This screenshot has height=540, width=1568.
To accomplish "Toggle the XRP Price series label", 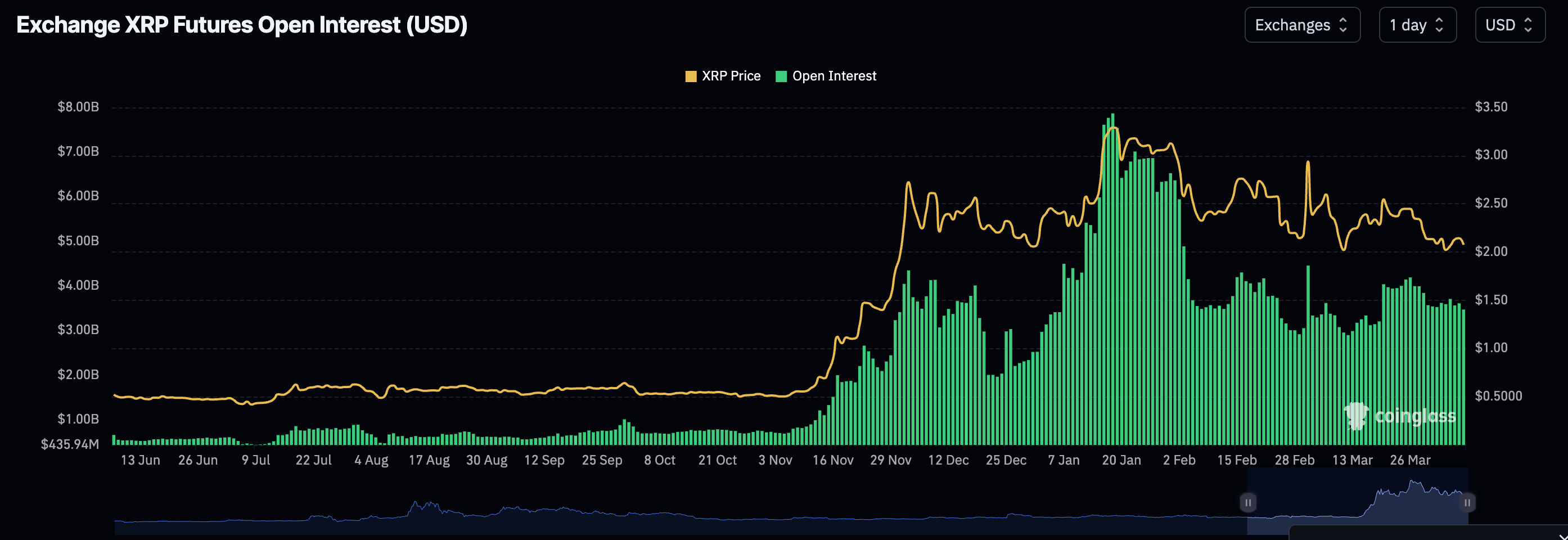I will pyautogui.click(x=731, y=76).
